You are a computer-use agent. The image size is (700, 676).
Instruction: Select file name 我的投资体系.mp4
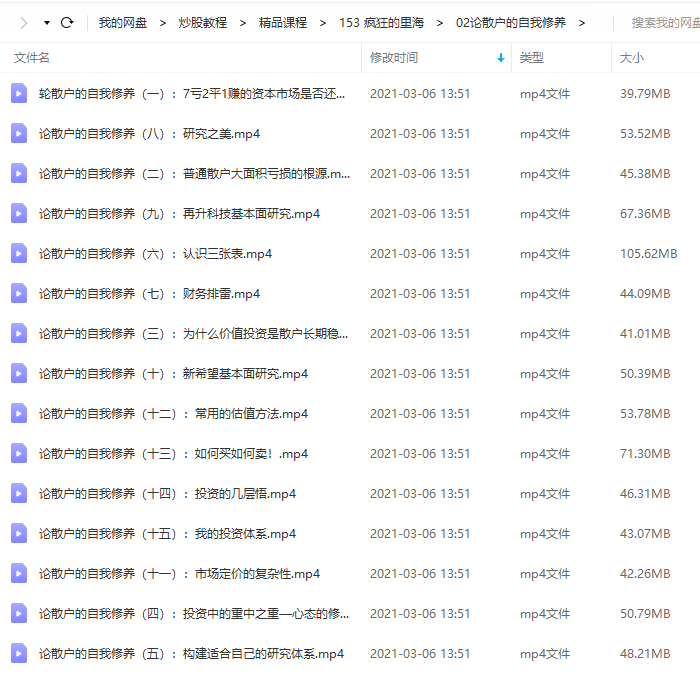pyautogui.click(x=167, y=534)
